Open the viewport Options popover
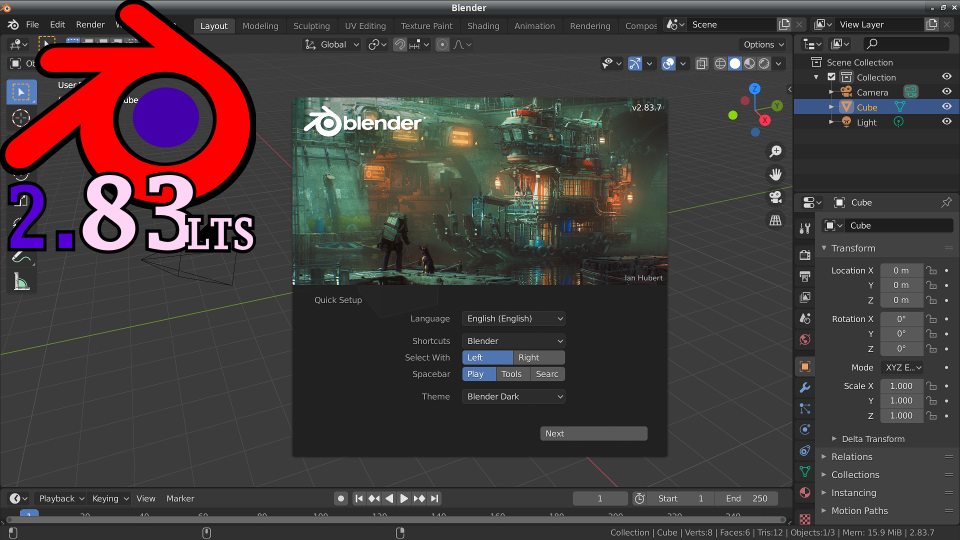The width and height of the screenshot is (960, 540). click(x=763, y=44)
